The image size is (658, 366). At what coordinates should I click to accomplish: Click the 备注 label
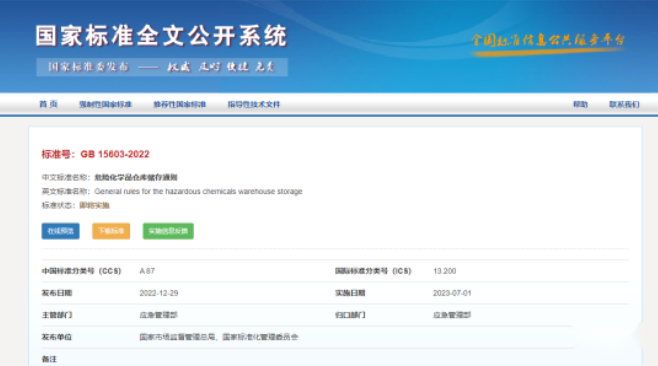pos(49,359)
